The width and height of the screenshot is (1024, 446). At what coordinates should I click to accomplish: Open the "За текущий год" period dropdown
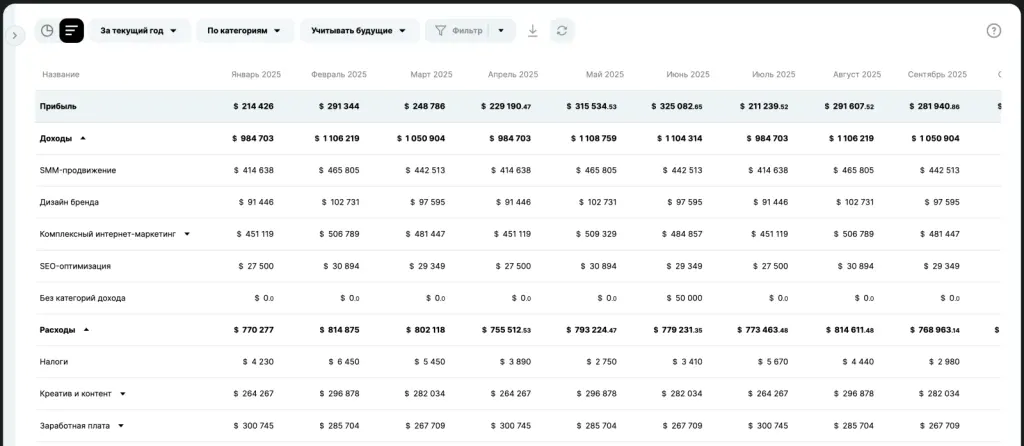coord(140,31)
